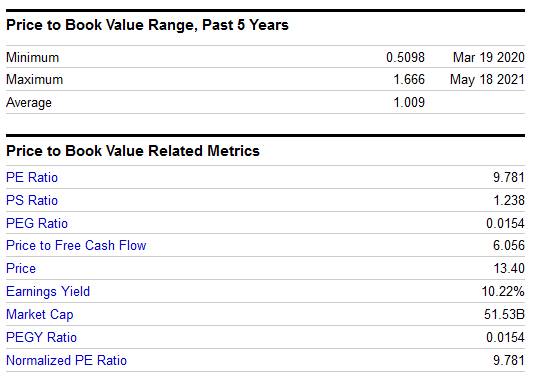Click the minimum value 0.5098
Screen dimensions: 533x380
point(405,57)
